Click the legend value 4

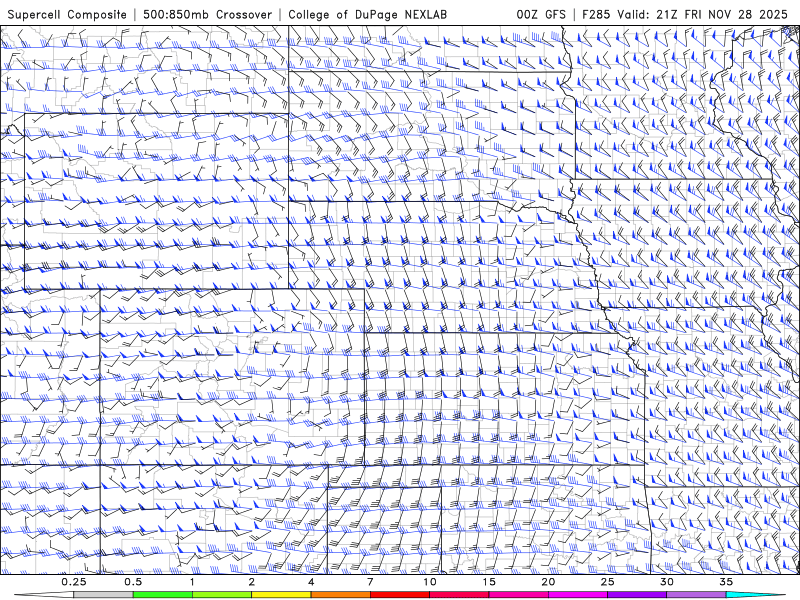click(x=311, y=582)
